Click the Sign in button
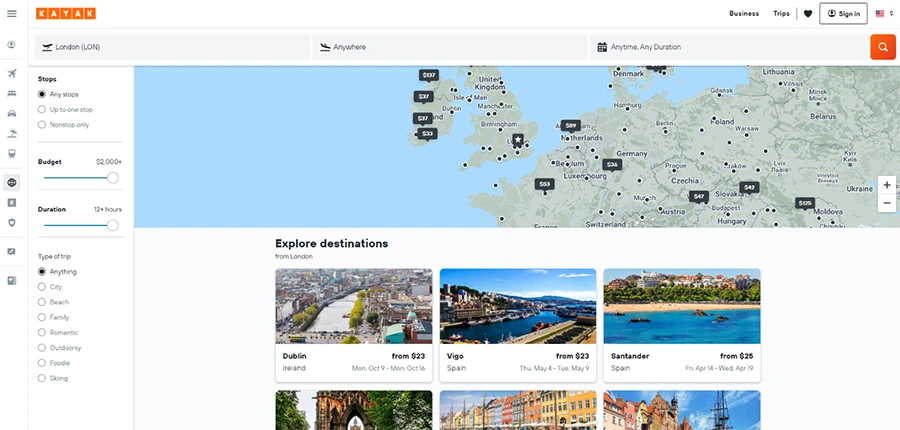The height and width of the screenshot is (430, 900). pos(843,14)
